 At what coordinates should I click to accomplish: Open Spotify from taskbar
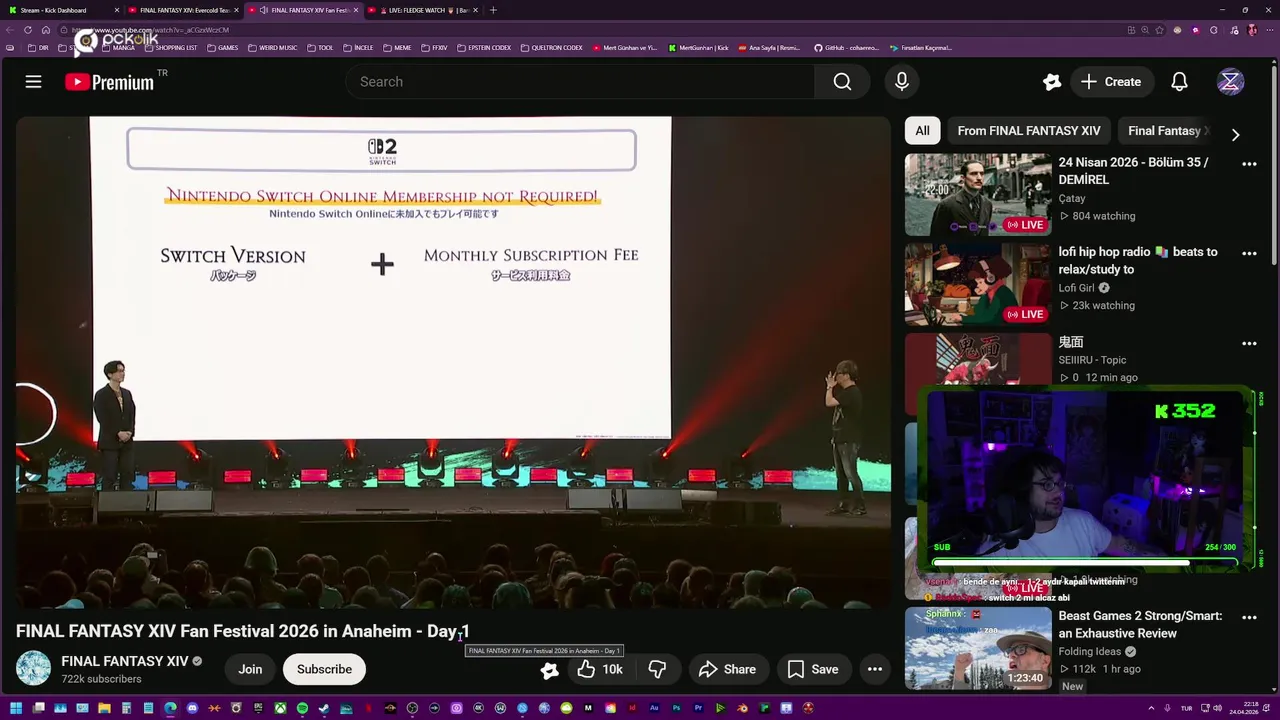click(302, 709)
